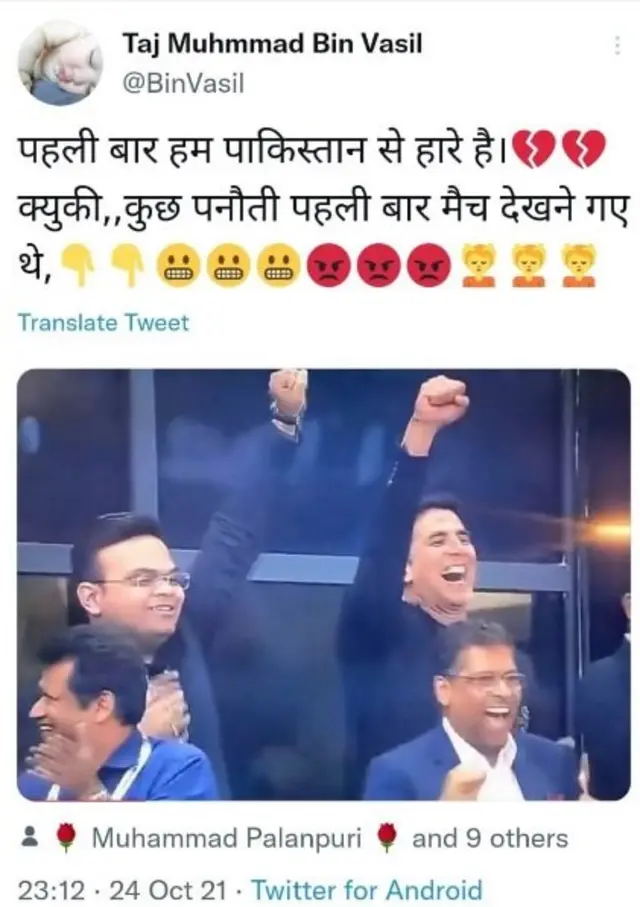The image size is (640, 907).
Task: Click the middle angry red face emoji
Action: coord(377,266)
